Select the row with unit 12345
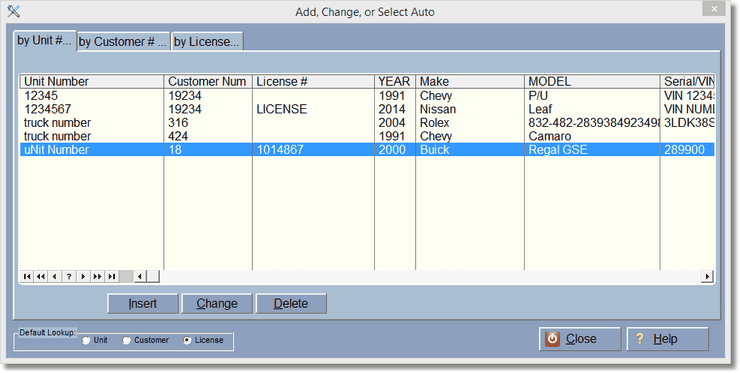 (x=367, y=96)
